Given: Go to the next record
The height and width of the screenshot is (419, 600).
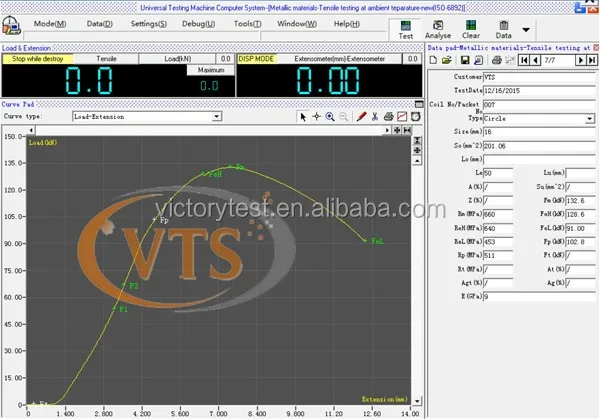Looking at the screenshot, I should pos(581,60).
